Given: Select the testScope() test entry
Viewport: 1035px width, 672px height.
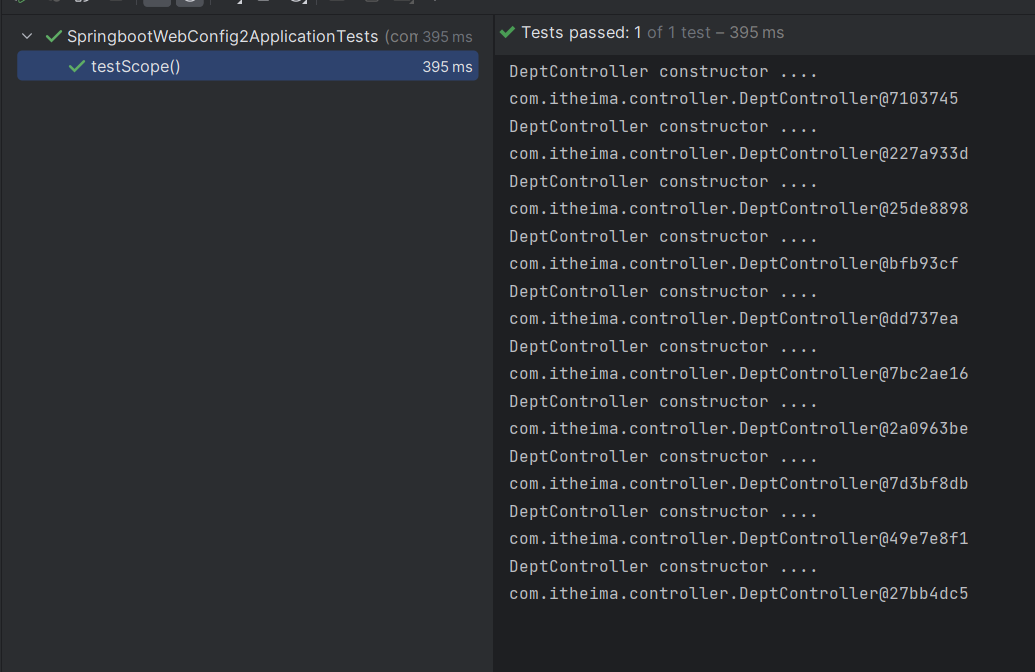Looking at the screenshot, I should coord(136,67).
